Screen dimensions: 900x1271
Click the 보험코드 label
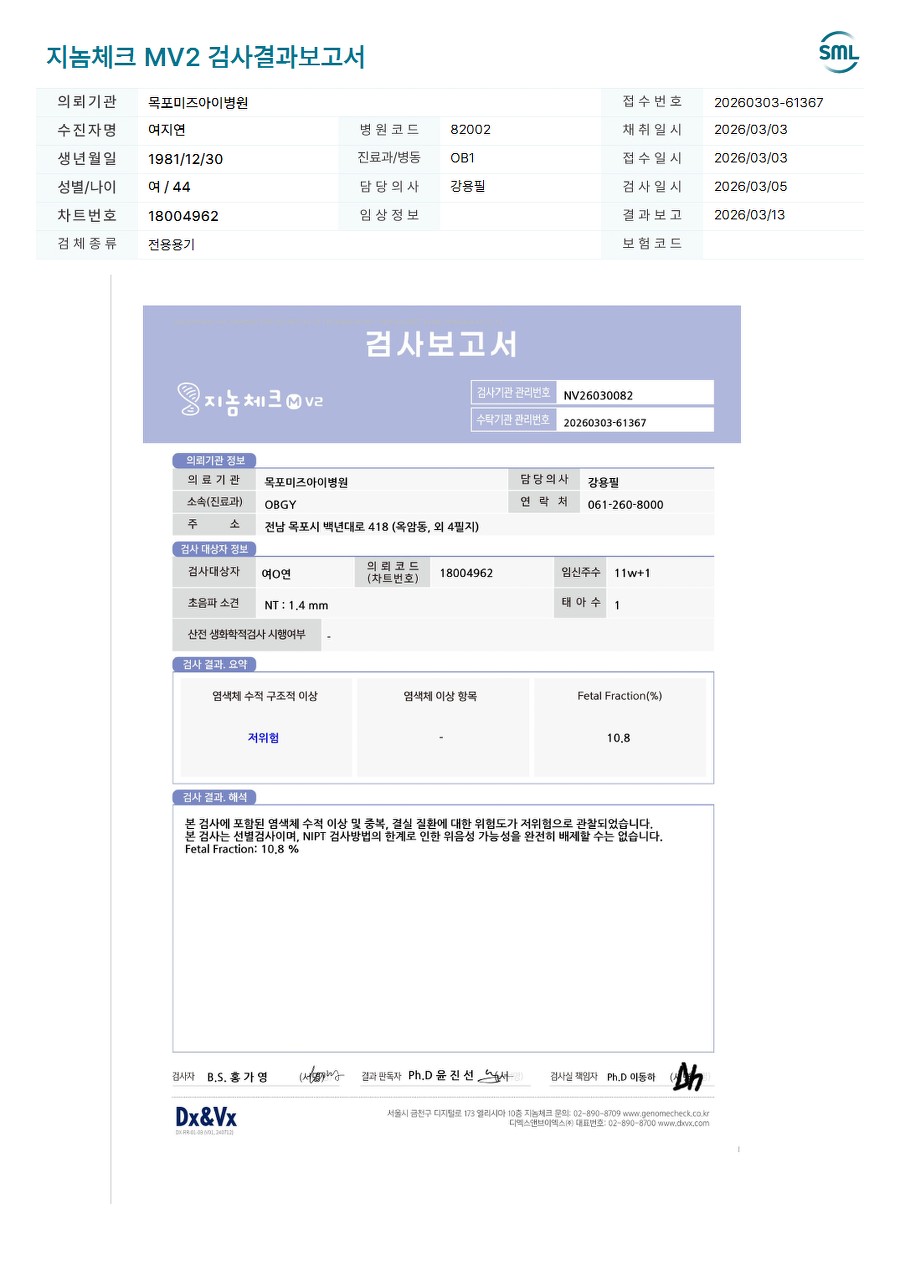[x=652, y=243]
